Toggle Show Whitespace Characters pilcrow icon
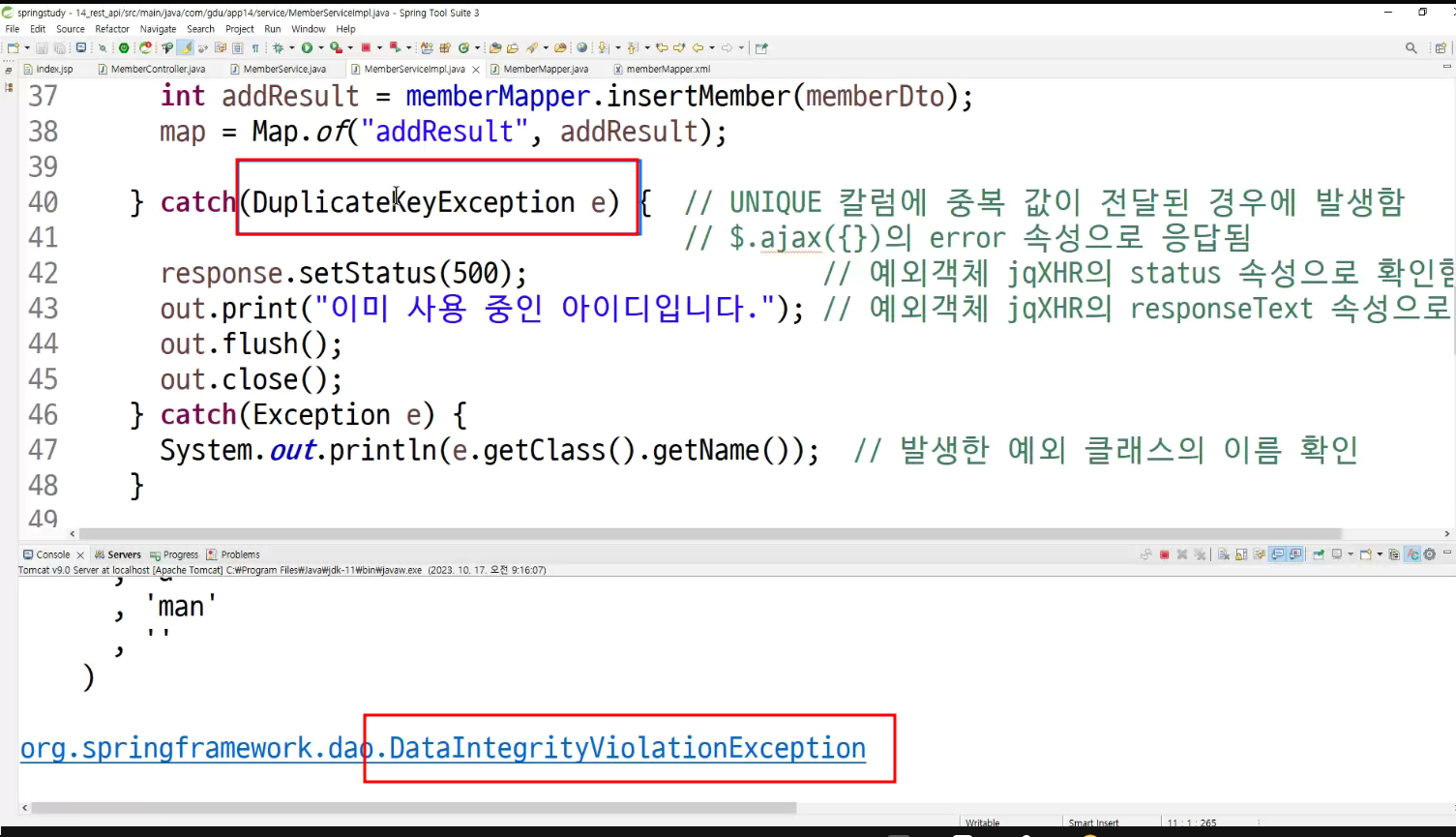 click(255, 47)
